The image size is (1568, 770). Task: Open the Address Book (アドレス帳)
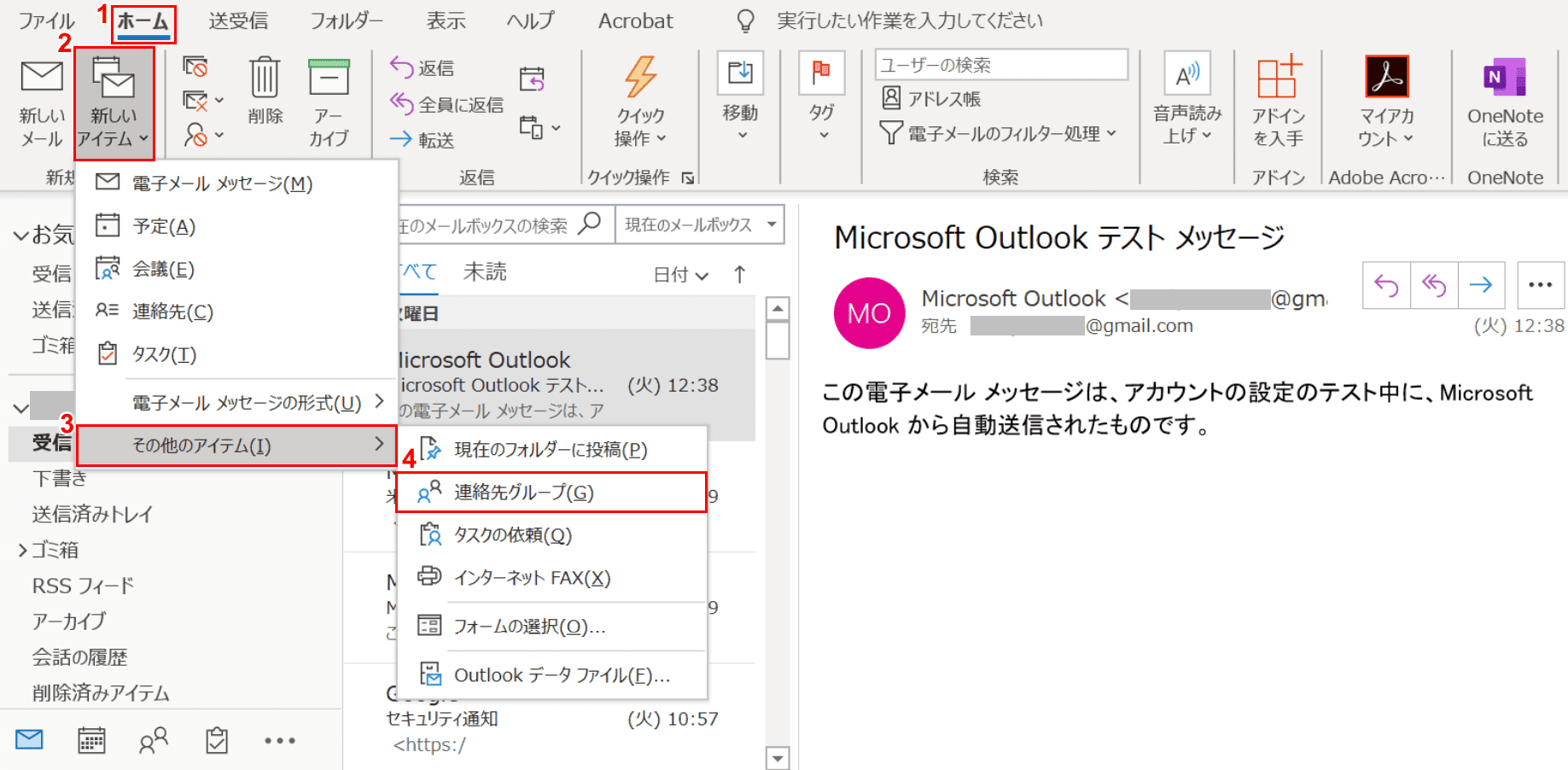pos(931,99)
